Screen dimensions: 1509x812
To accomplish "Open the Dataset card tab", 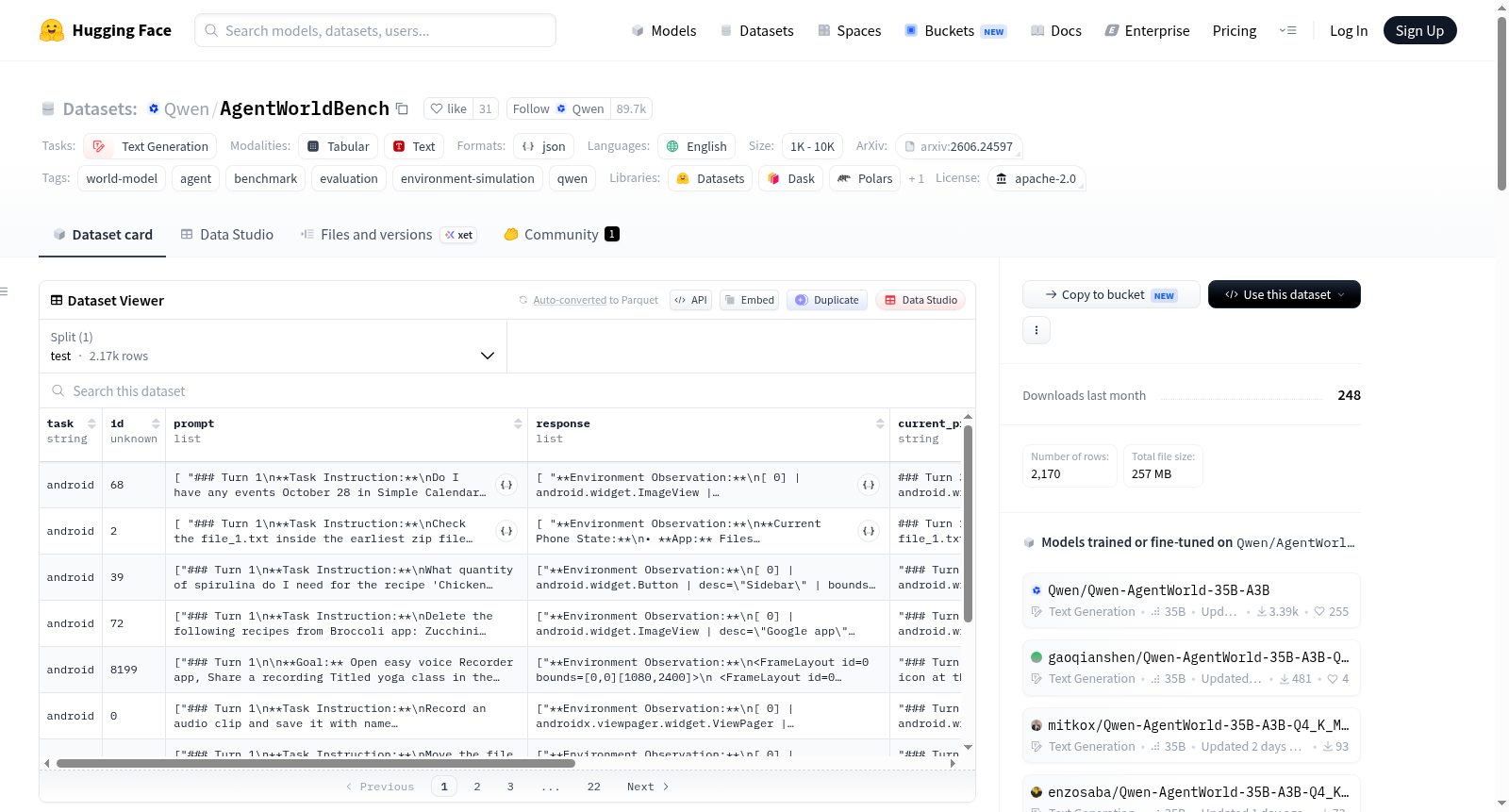I will [103, 235].
